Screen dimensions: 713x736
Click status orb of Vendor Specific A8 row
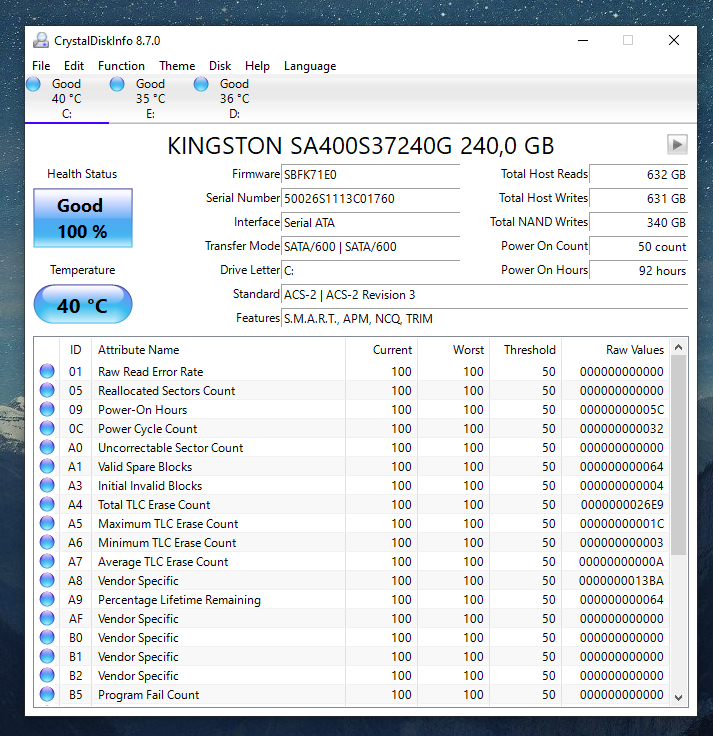pyautogui.click(x=47, y=580)
